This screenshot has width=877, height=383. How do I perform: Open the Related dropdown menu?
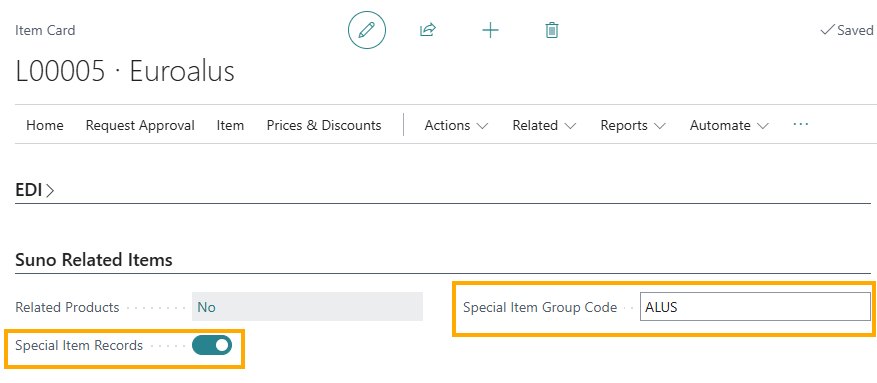pos(544,126)
